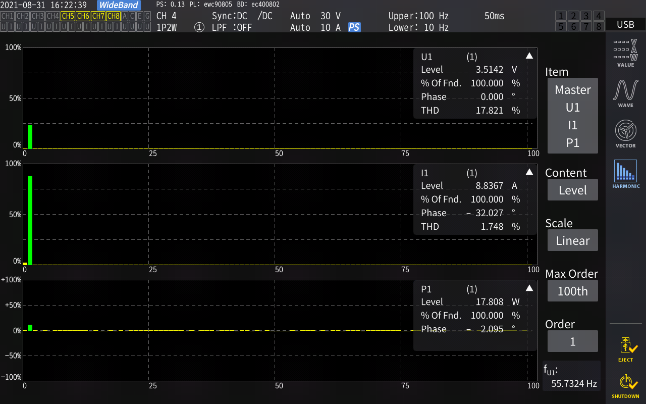Collapse the P1 info panel arrow
The image size is (646, 404).
coord(528,288)
